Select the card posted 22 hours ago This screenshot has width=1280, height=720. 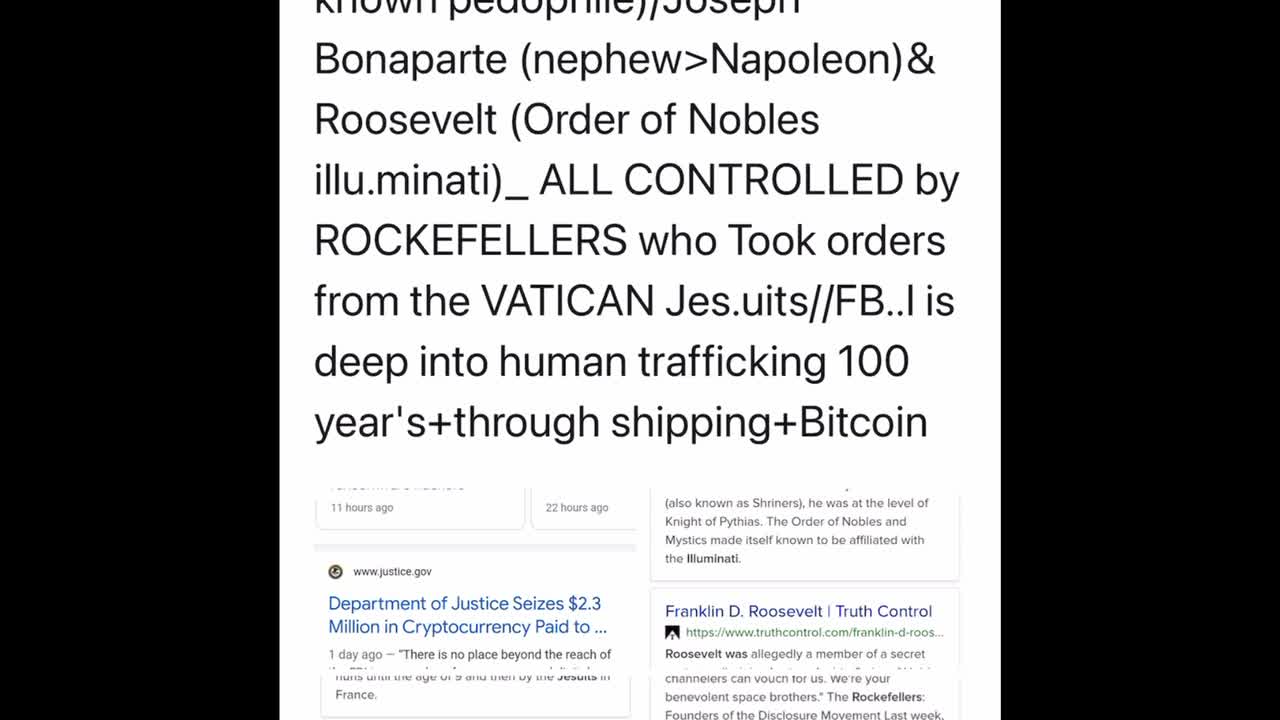point(583,508)
